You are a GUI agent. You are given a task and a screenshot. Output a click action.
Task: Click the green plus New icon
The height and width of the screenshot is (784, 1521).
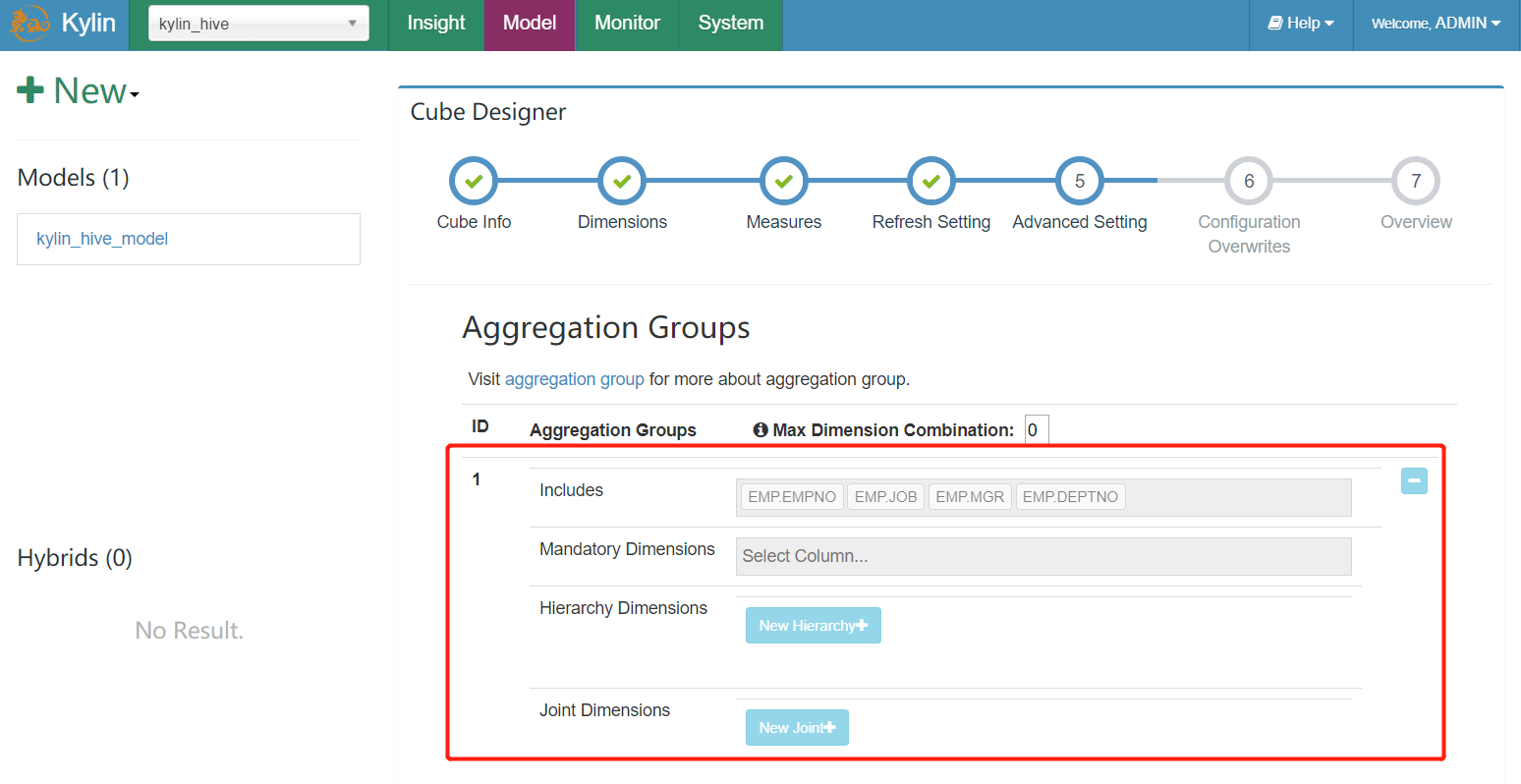[30, 90]
